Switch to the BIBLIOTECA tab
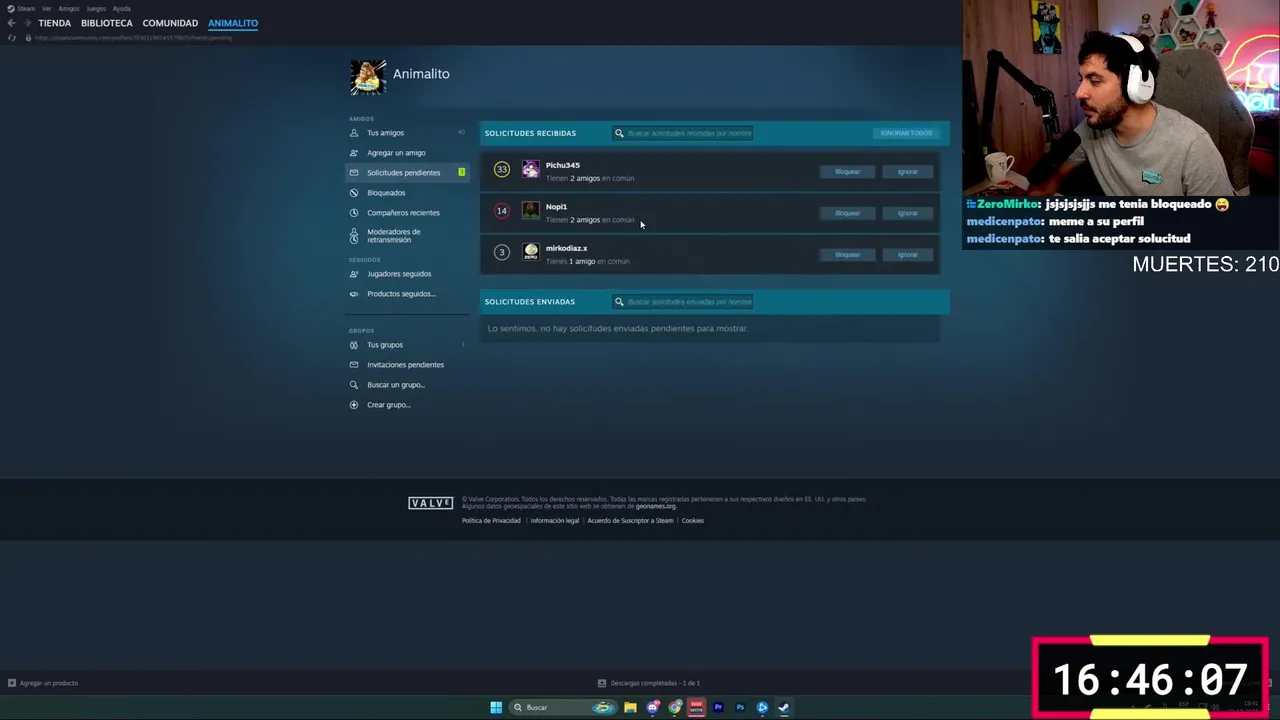This screenshot has height=720, width=1280. coord(107,23)
